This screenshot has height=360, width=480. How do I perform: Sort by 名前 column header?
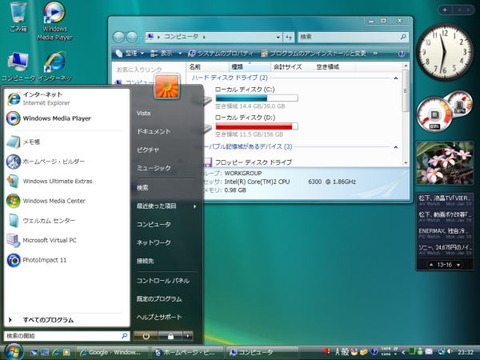coord(208,67)
